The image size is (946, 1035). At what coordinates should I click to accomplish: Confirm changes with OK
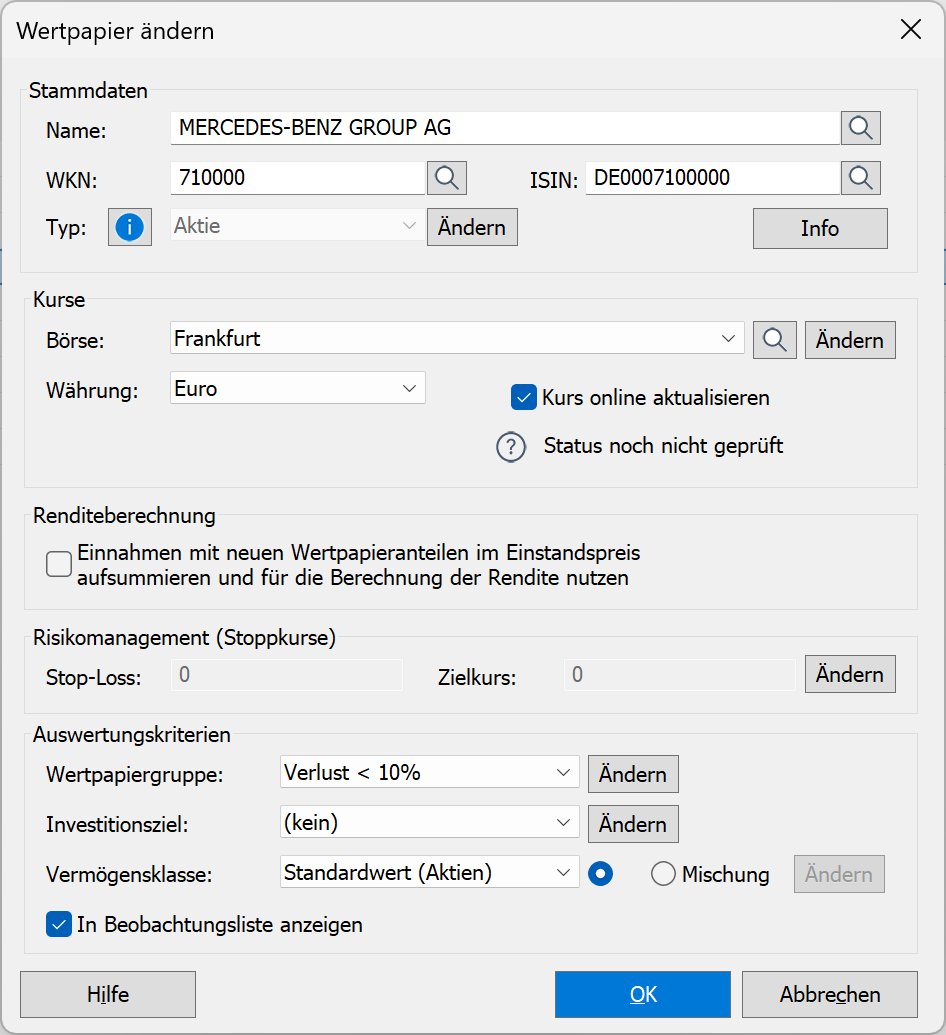642,994
